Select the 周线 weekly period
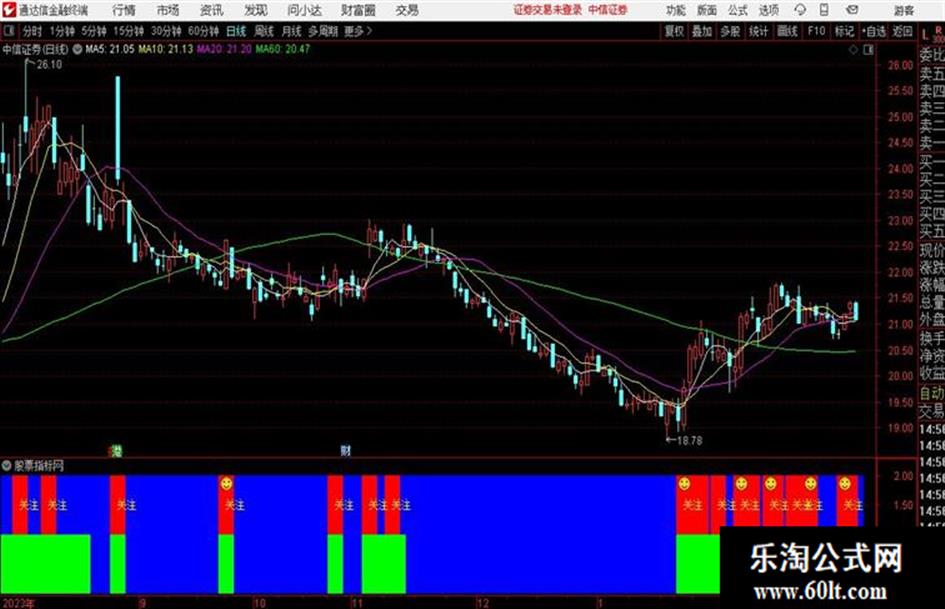Image resolution: width=945 pixels, height=609 pixels. click(264, 31)
